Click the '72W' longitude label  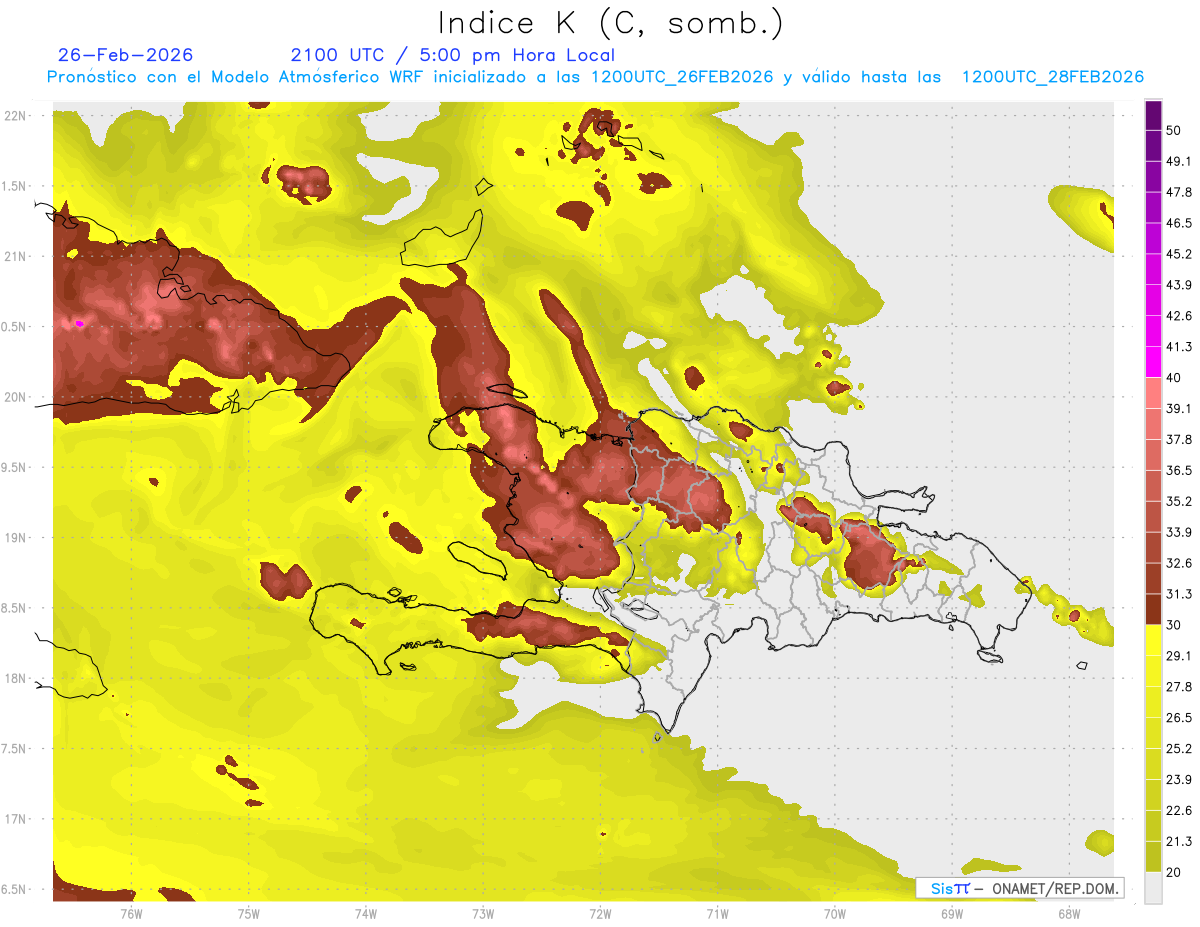pyautogui.click(x=600, y=914)
